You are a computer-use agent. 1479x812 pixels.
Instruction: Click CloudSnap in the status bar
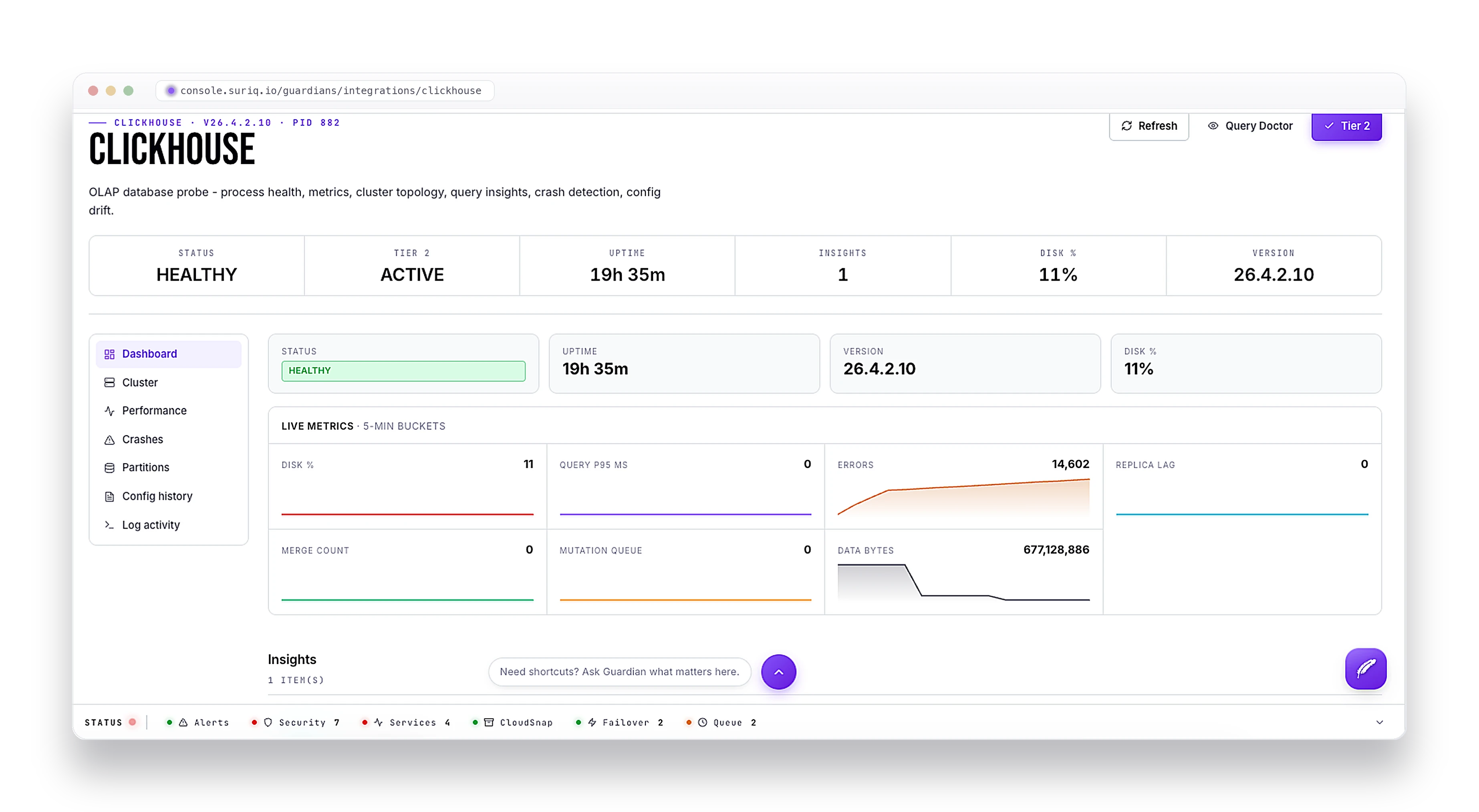(512, 722)
